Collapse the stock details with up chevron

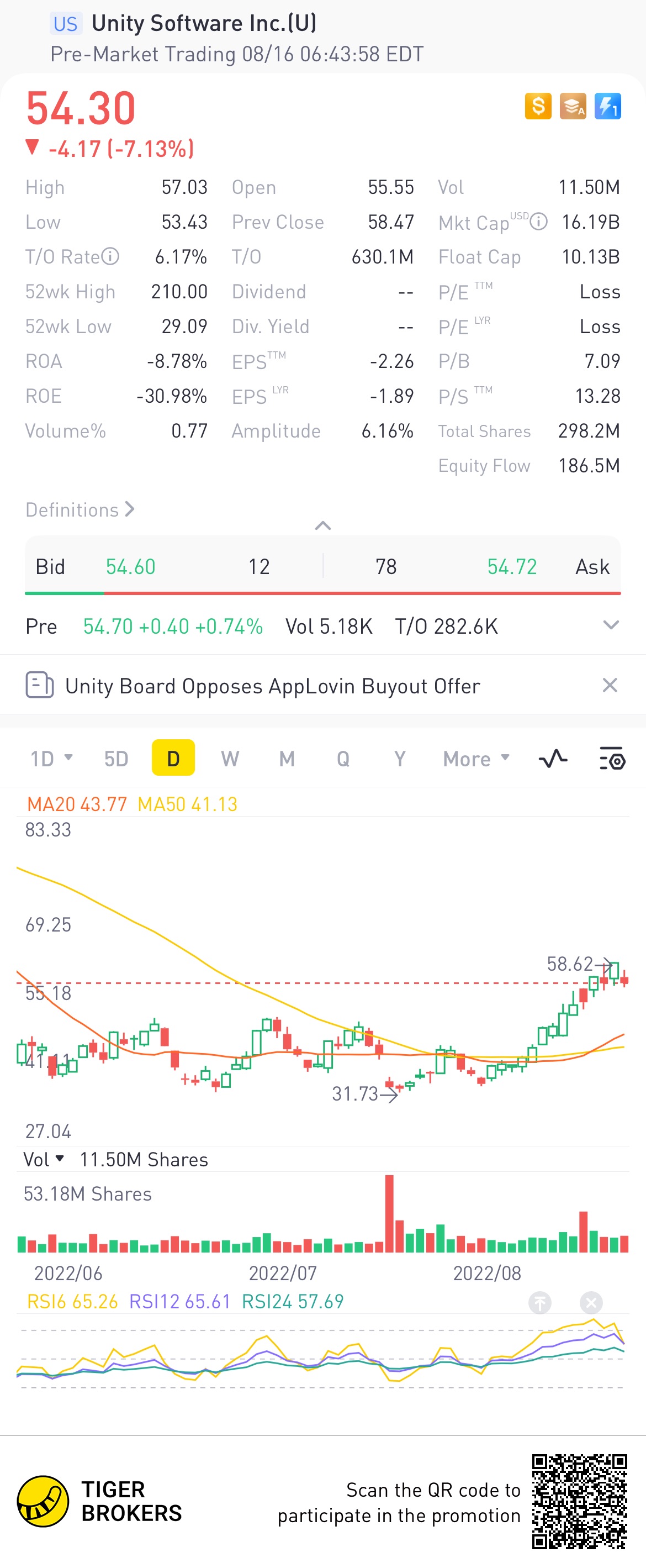point(323,525)
